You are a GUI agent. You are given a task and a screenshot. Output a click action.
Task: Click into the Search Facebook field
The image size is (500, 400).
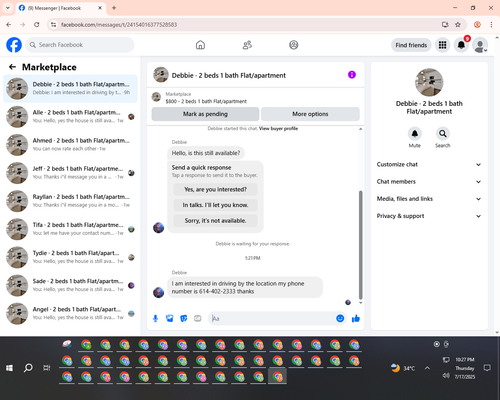coord(80,45)
